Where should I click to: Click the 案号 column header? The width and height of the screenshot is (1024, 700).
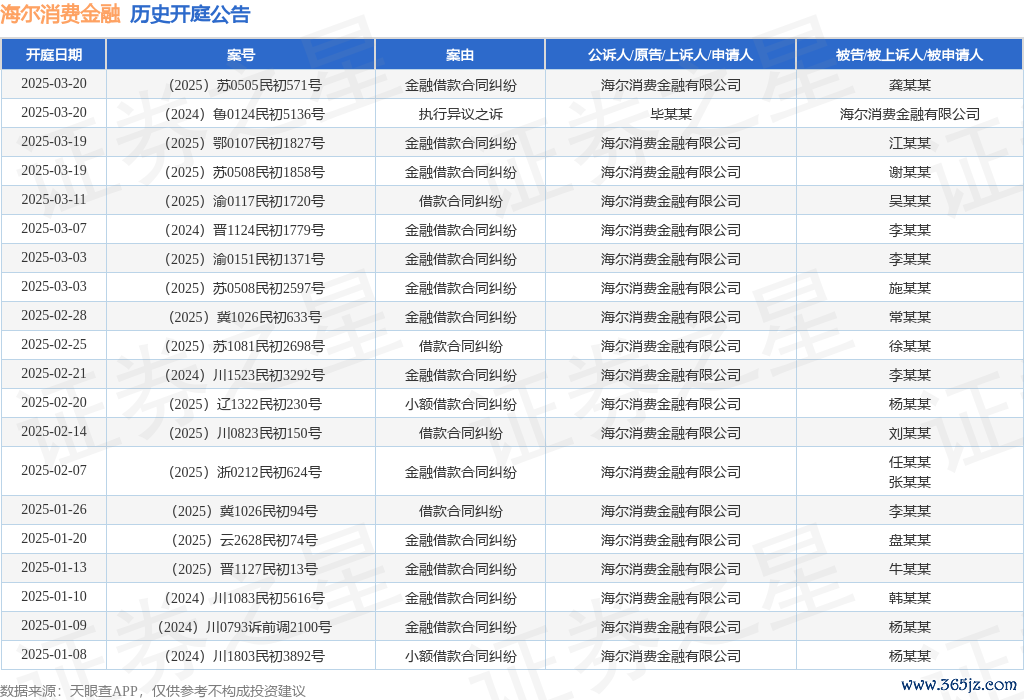click(x=240, y=55)
